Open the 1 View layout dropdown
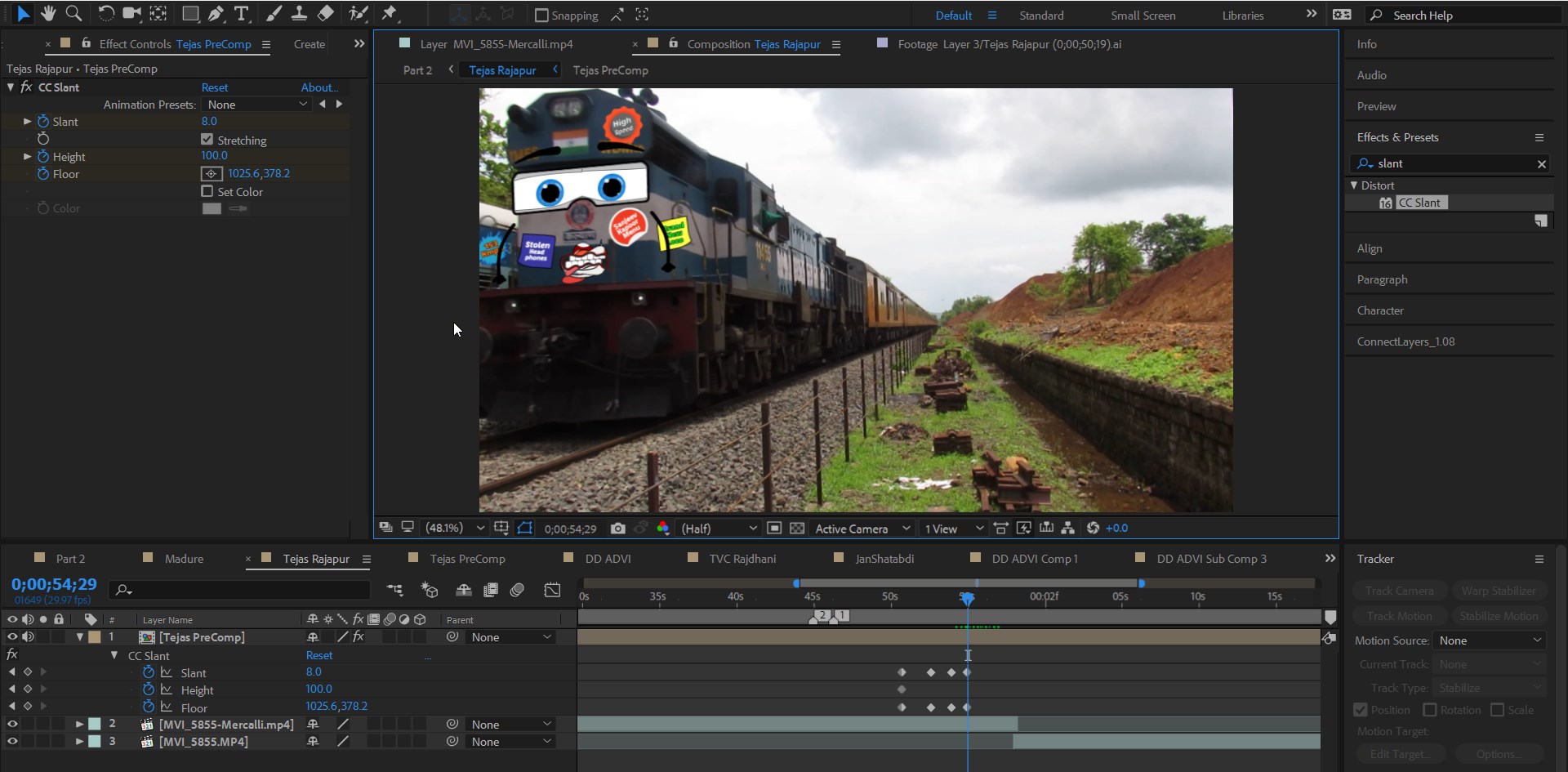 (x=953, y=529)
